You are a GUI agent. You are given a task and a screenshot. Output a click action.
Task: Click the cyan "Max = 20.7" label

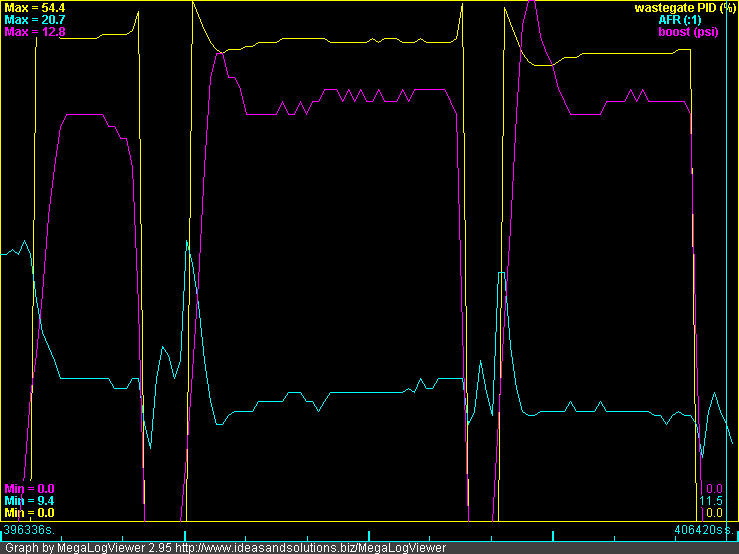35,20
